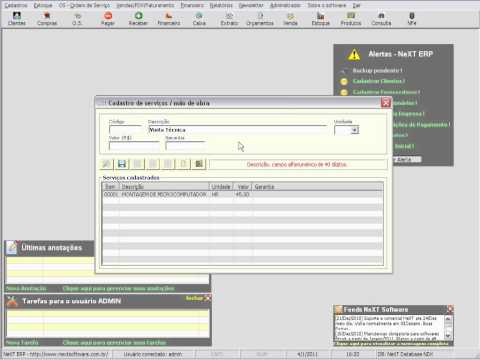
Task: Click the blue floppy disk save icon
Action: (122, 164)
